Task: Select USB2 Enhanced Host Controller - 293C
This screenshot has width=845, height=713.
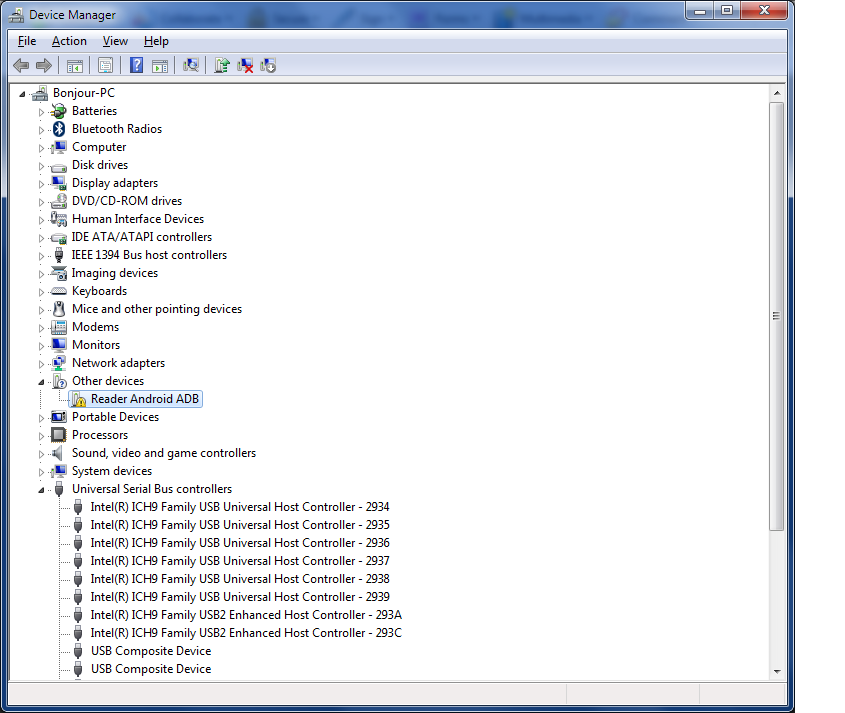Action: (x=246, y=633)
